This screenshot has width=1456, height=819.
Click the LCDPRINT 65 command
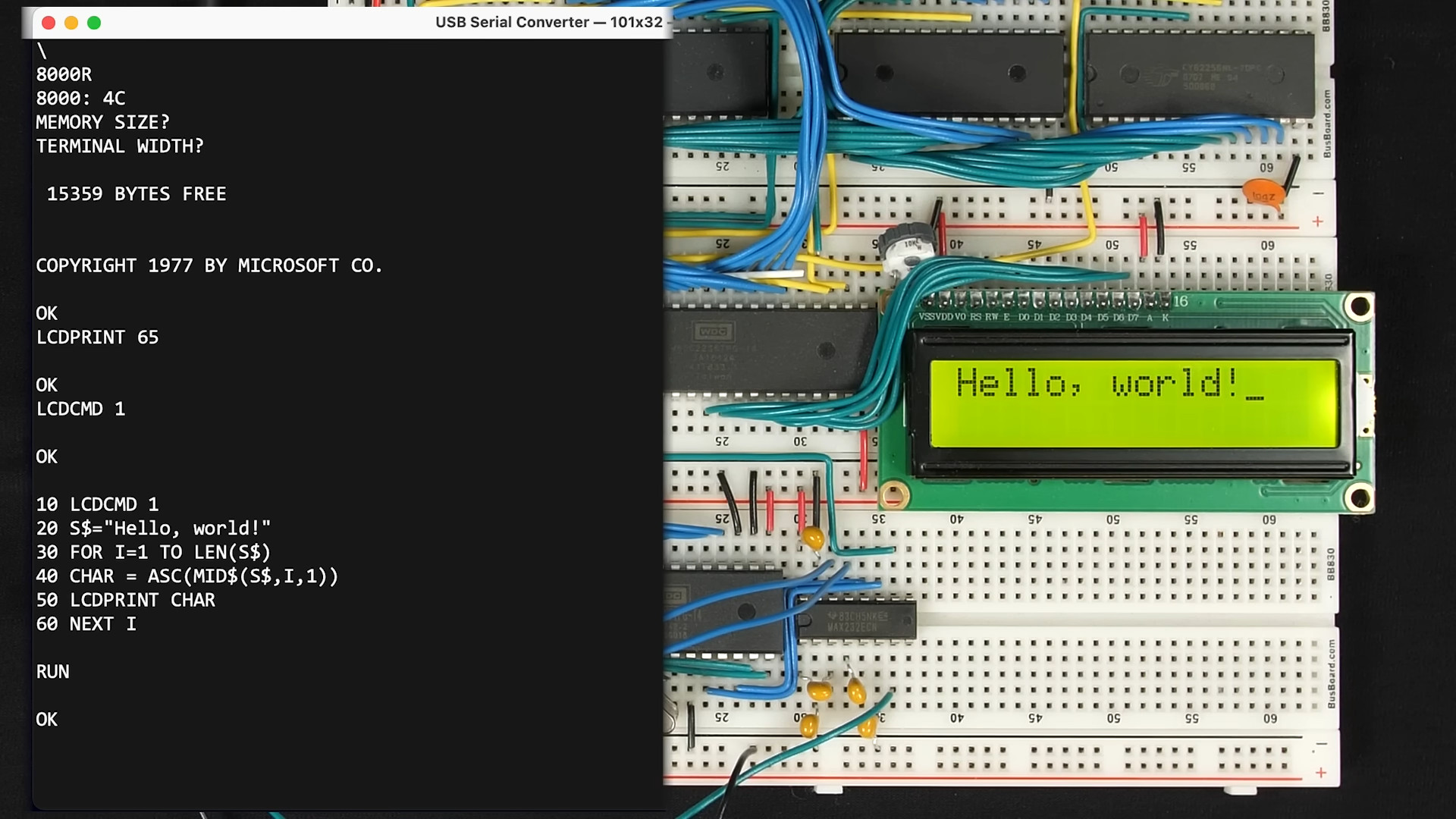97,337
